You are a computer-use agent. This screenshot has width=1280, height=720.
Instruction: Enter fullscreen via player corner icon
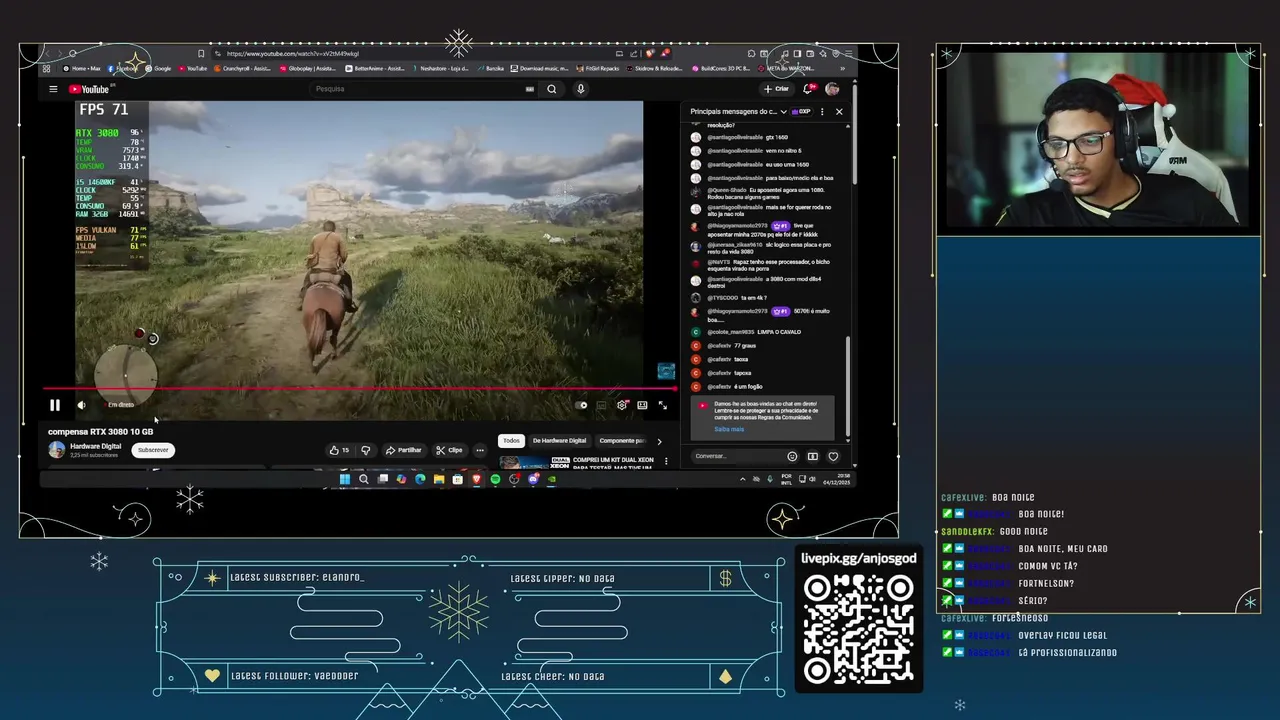click(662, 405)
